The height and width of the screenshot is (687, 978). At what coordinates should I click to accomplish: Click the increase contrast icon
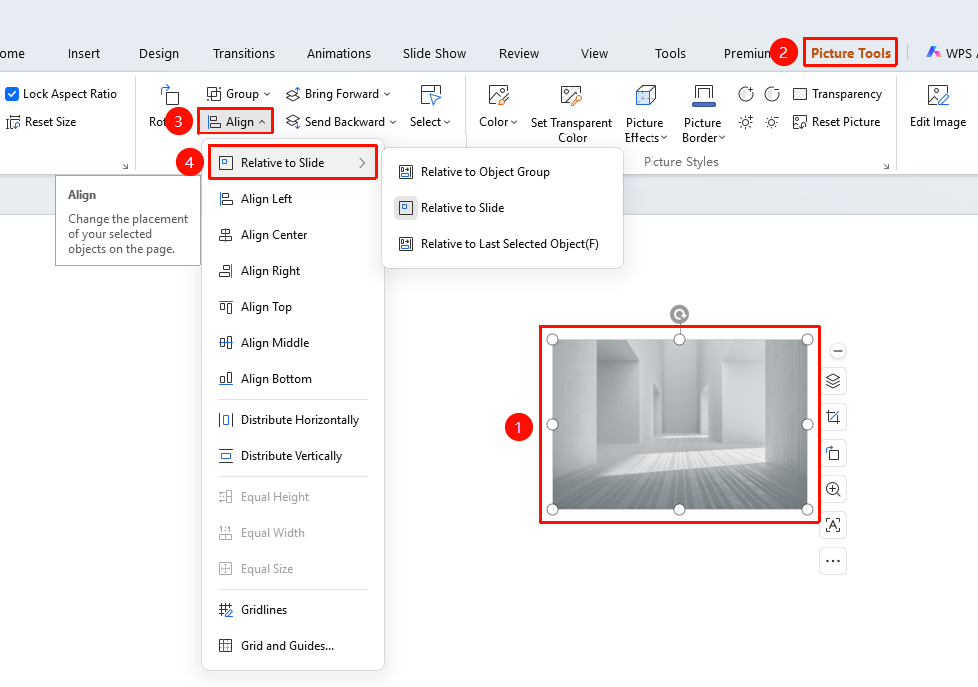tap(746, 94)
